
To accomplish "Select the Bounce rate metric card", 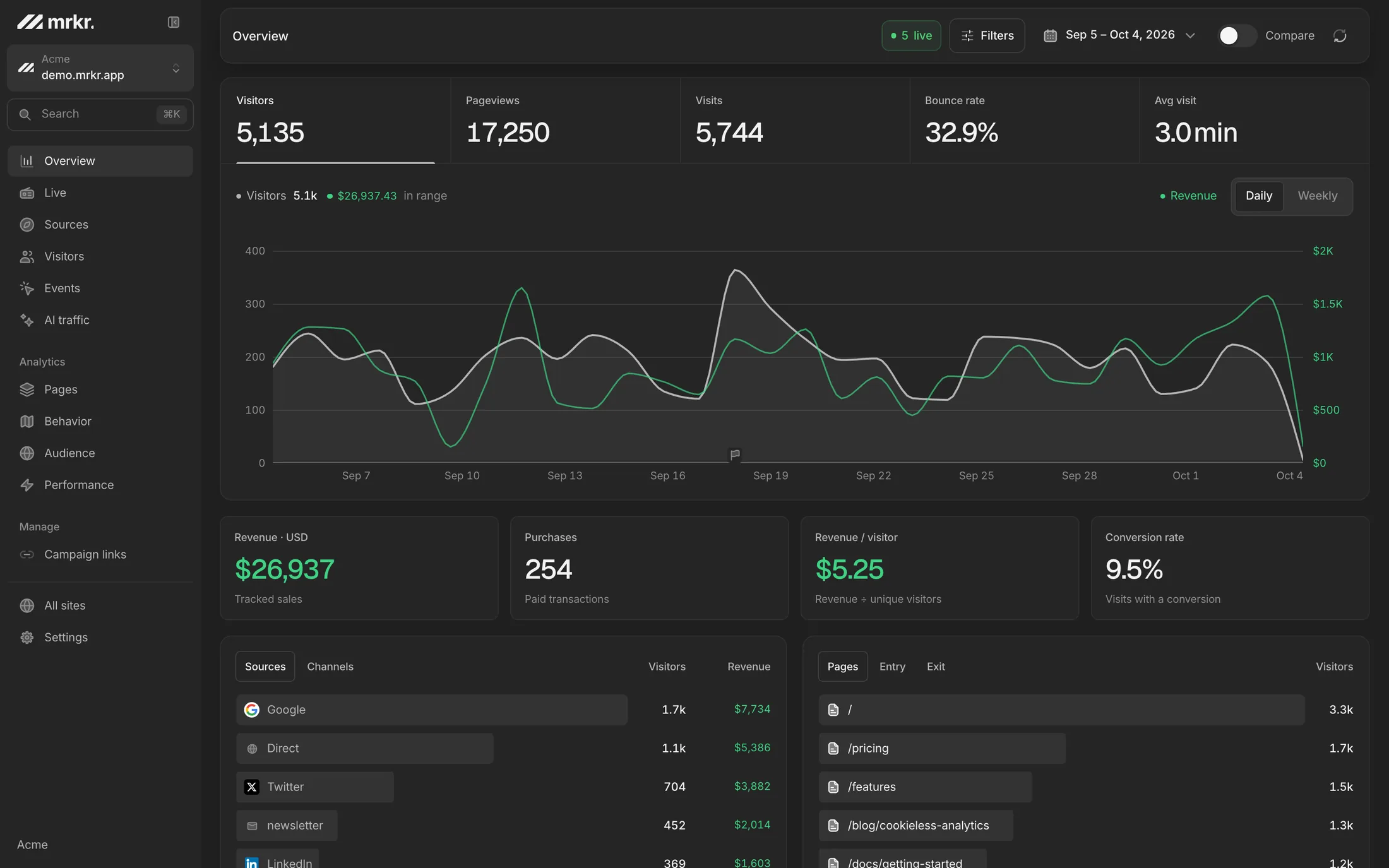I will [x=1025, y=121].
